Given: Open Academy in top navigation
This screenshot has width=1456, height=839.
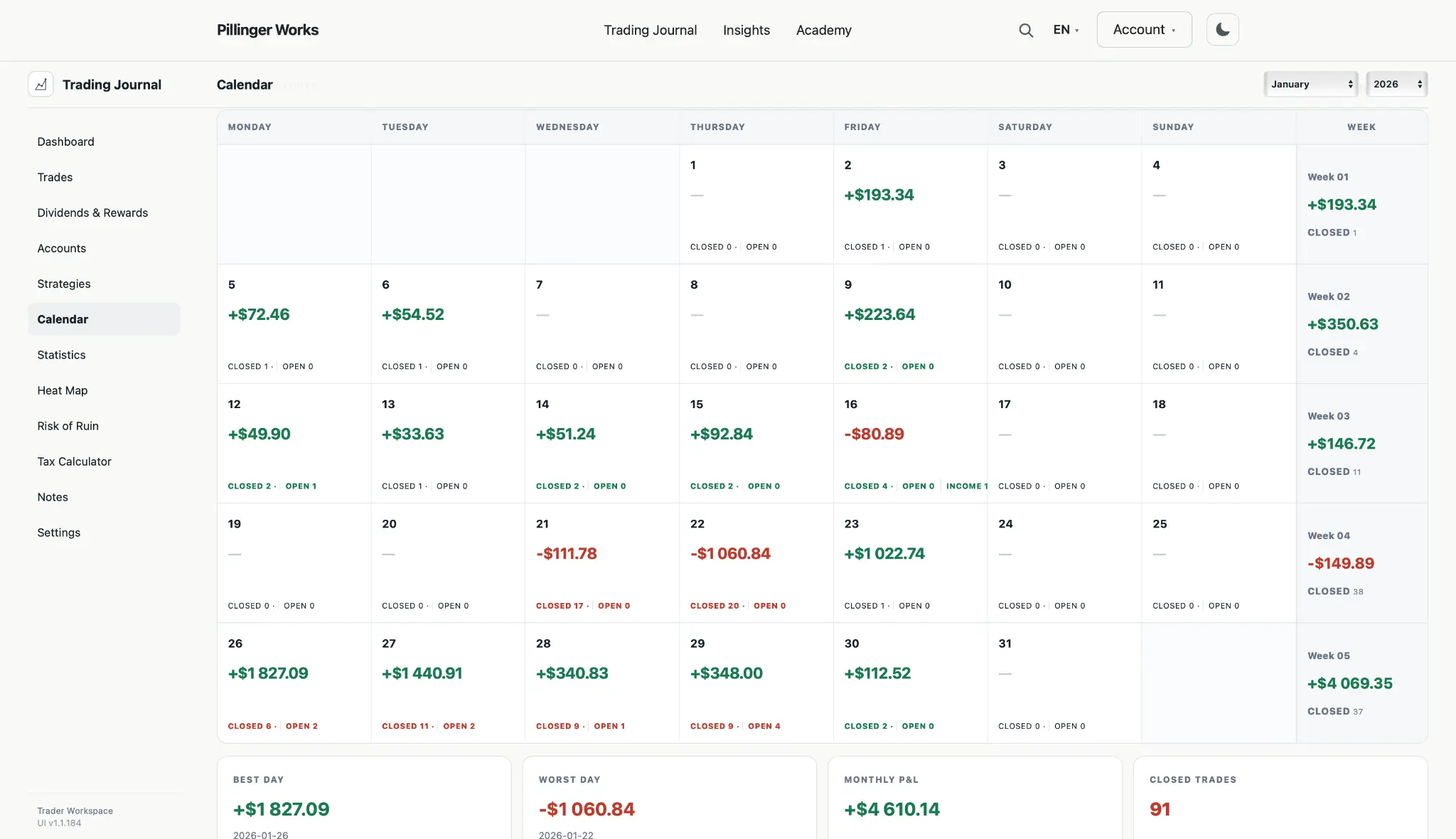Looking at the screenshot, I should (823, 30).
